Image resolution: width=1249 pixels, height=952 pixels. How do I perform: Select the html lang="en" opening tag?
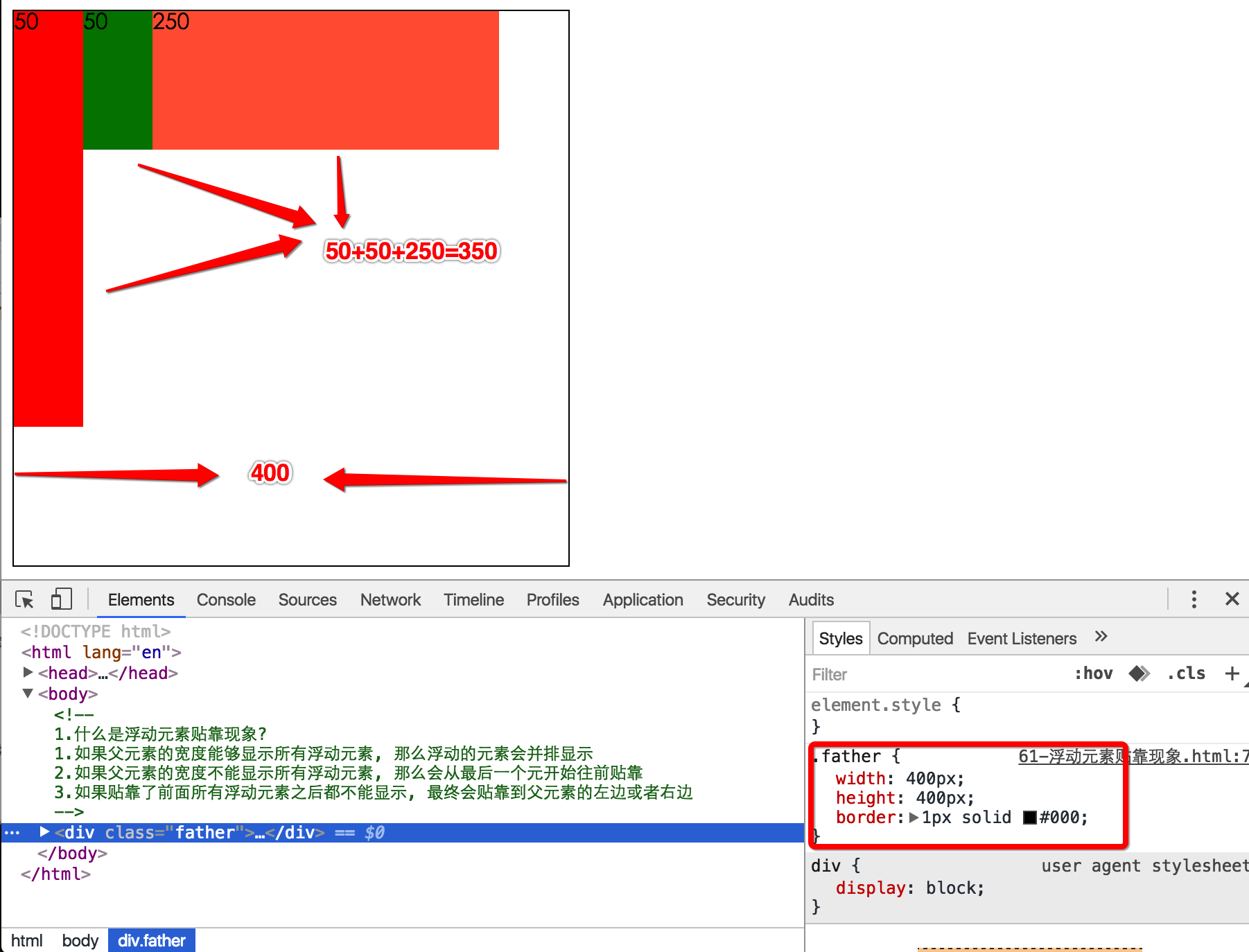tap(101, 652)
